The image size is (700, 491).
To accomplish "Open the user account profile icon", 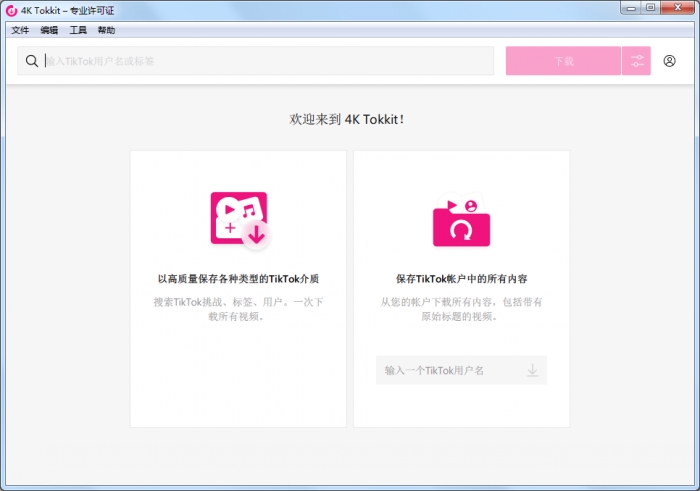I will pyautogui.click(x=669, y=61).
